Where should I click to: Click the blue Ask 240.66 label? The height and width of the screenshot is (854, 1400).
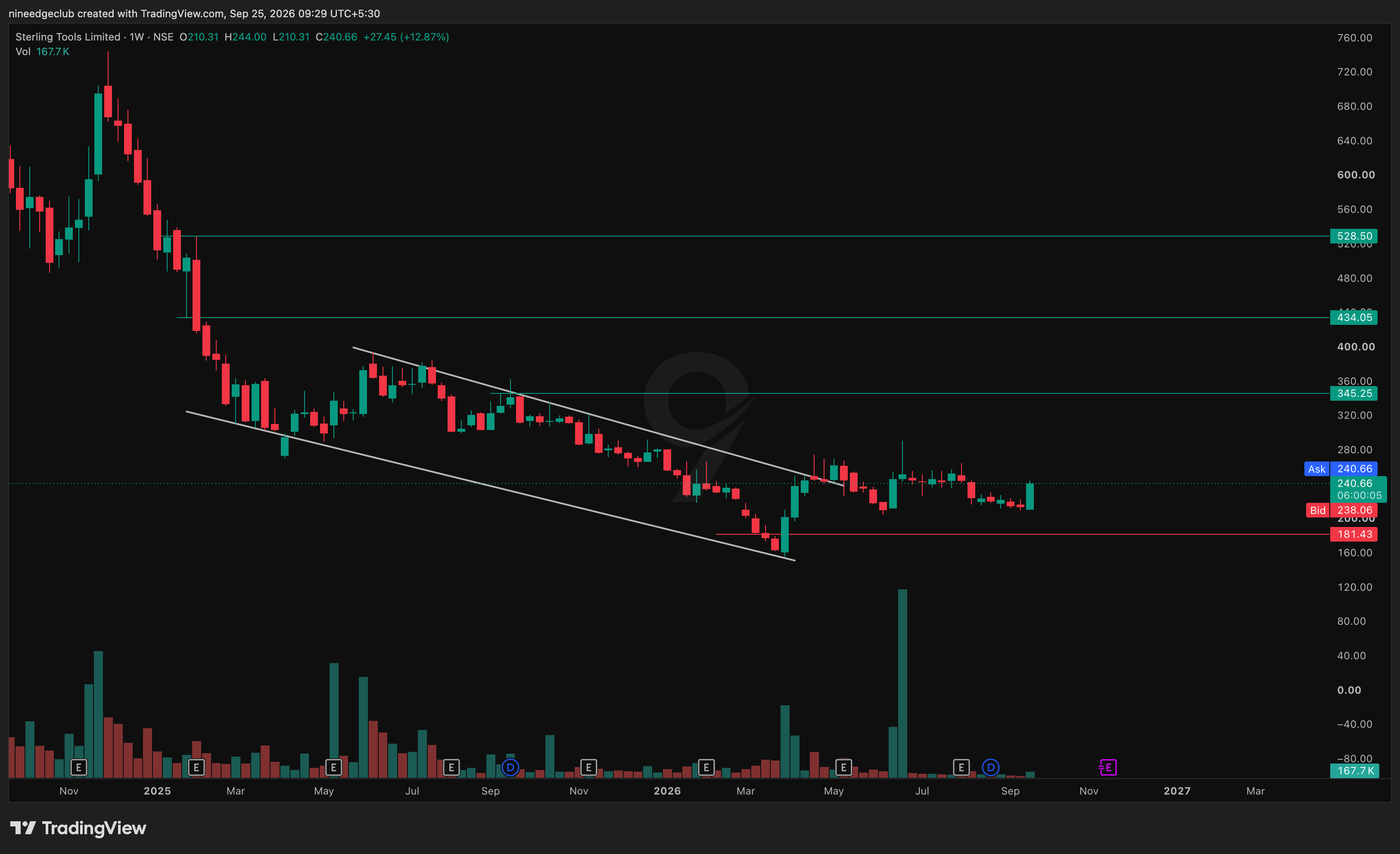pos(1341,469)
